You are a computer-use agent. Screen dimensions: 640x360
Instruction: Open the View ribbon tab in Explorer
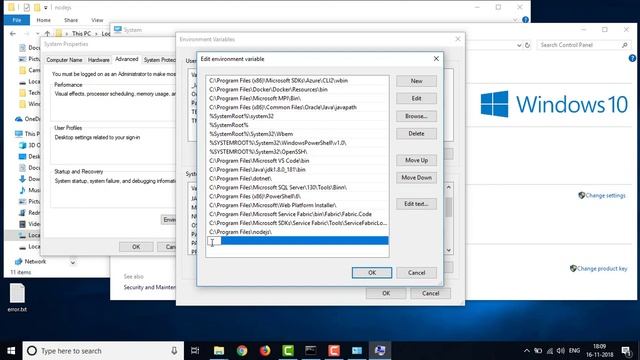(x=97, y=20)
